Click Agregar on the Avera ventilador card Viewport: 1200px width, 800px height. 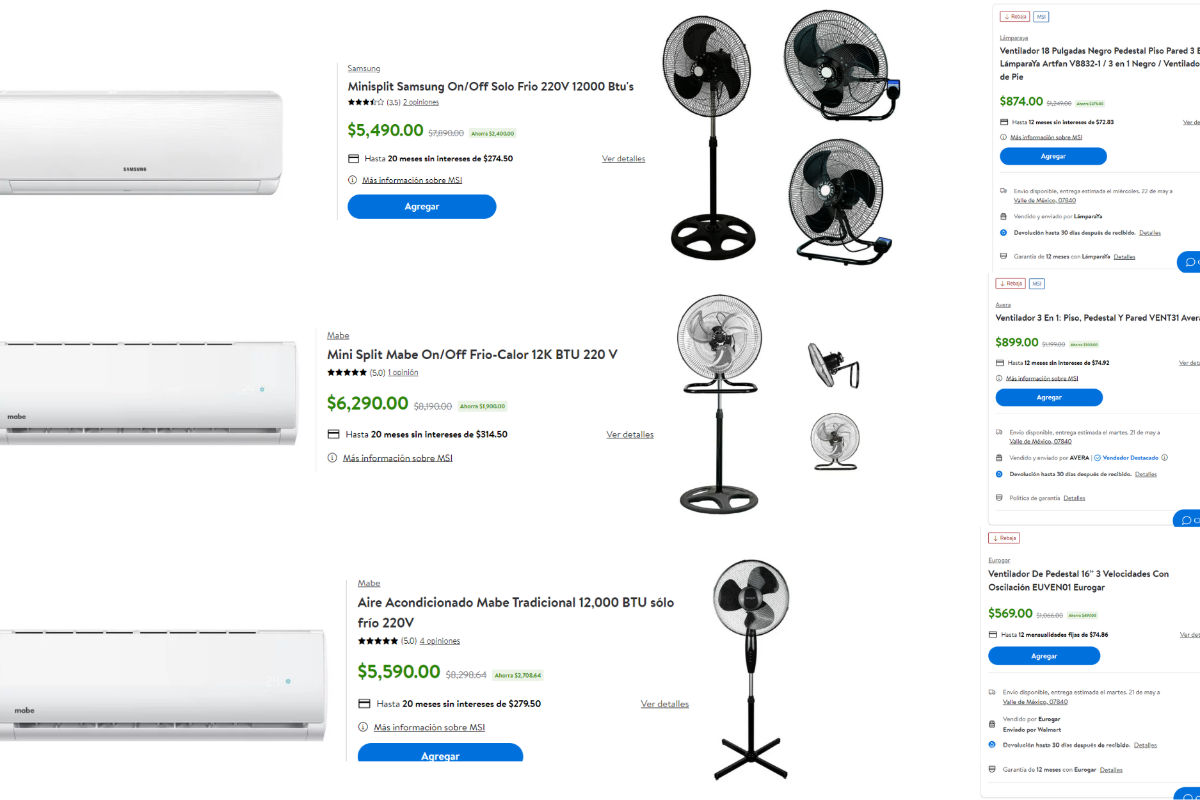click(1049, 397)
